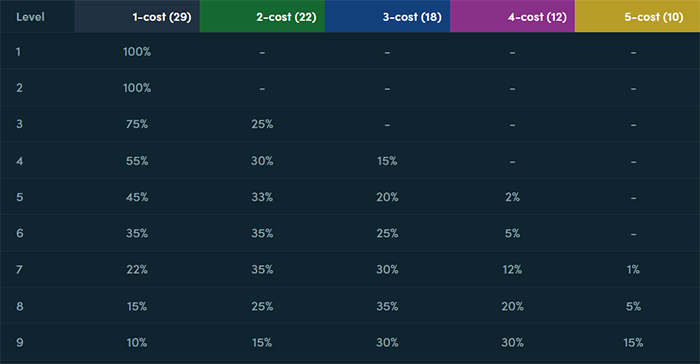The width and height of the screenshot is (700, 364).
Task: Click the 75% cell in level 3
Action: coord(137,124)
